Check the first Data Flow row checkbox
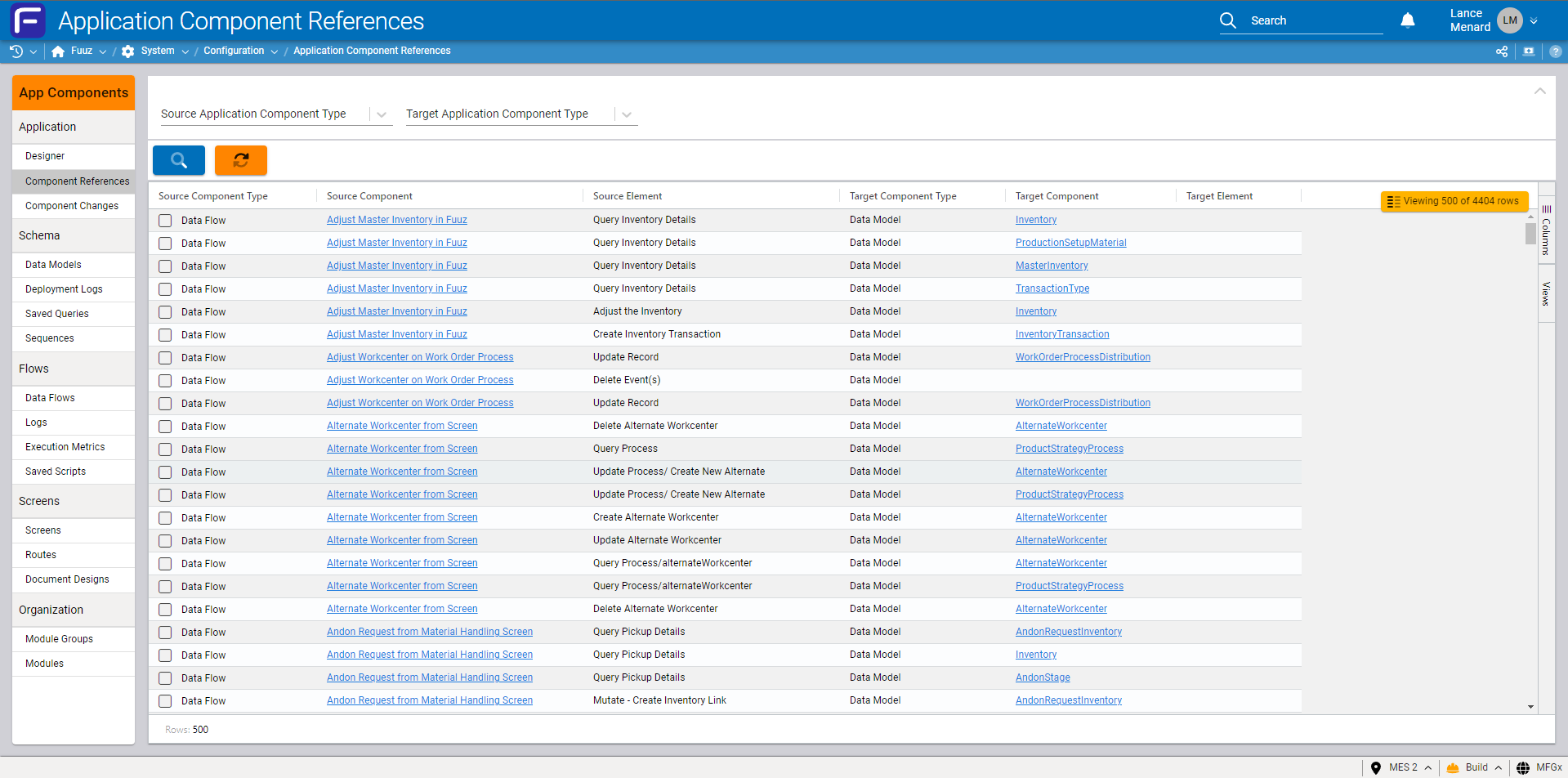The height and width of the screenshot is (778, 1568). [x=165, y=221]
